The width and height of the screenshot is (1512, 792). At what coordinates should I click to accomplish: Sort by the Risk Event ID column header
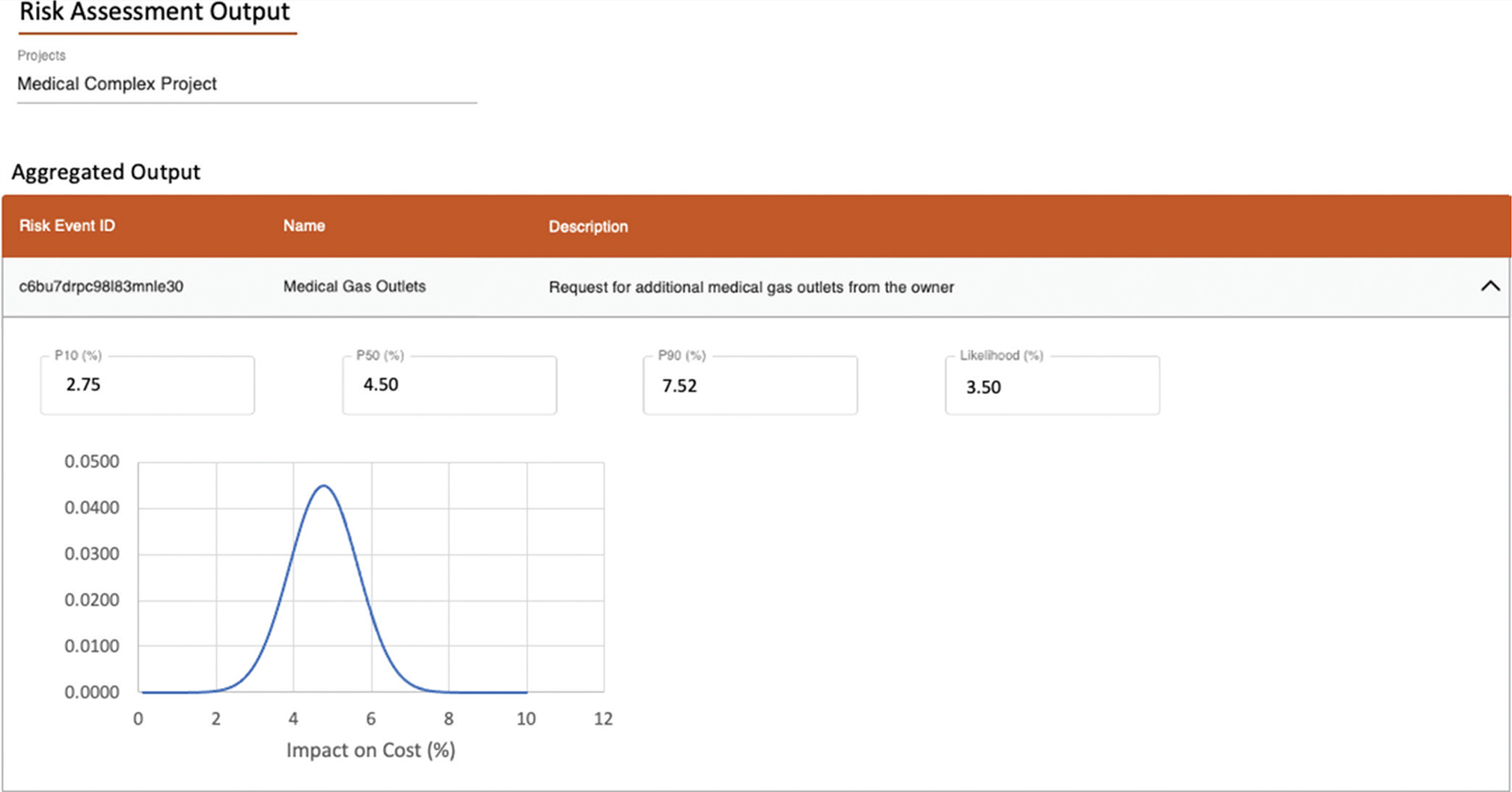tap(67, 226)
